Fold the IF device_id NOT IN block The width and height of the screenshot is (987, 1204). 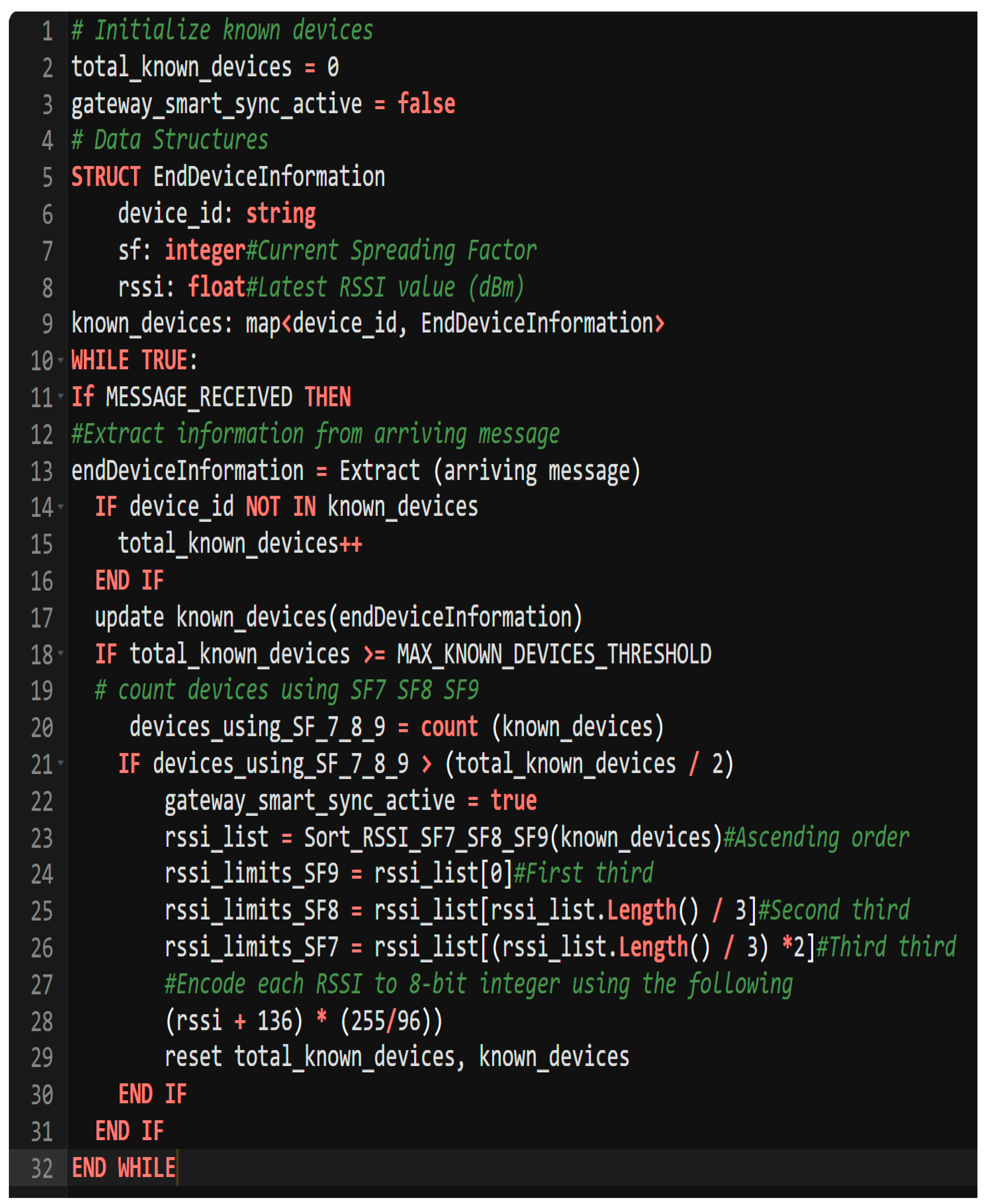click(60, 506)
